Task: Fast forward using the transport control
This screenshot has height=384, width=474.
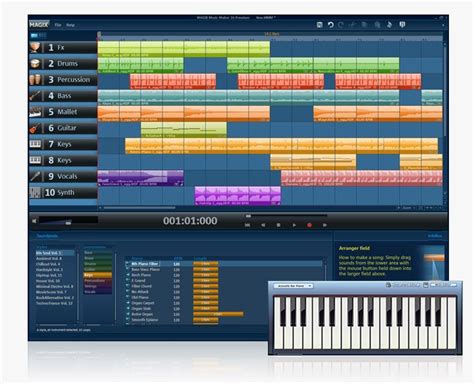Action: coord(325,225)
